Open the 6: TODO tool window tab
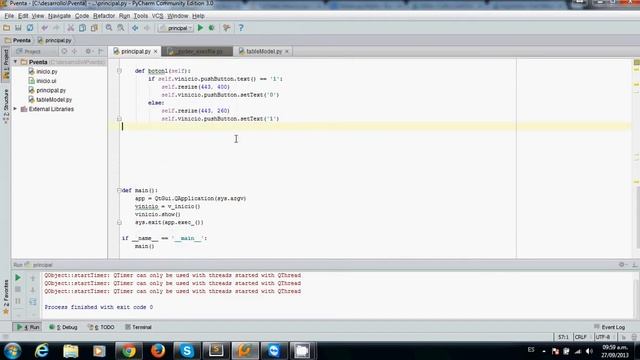 click(101, 327)
